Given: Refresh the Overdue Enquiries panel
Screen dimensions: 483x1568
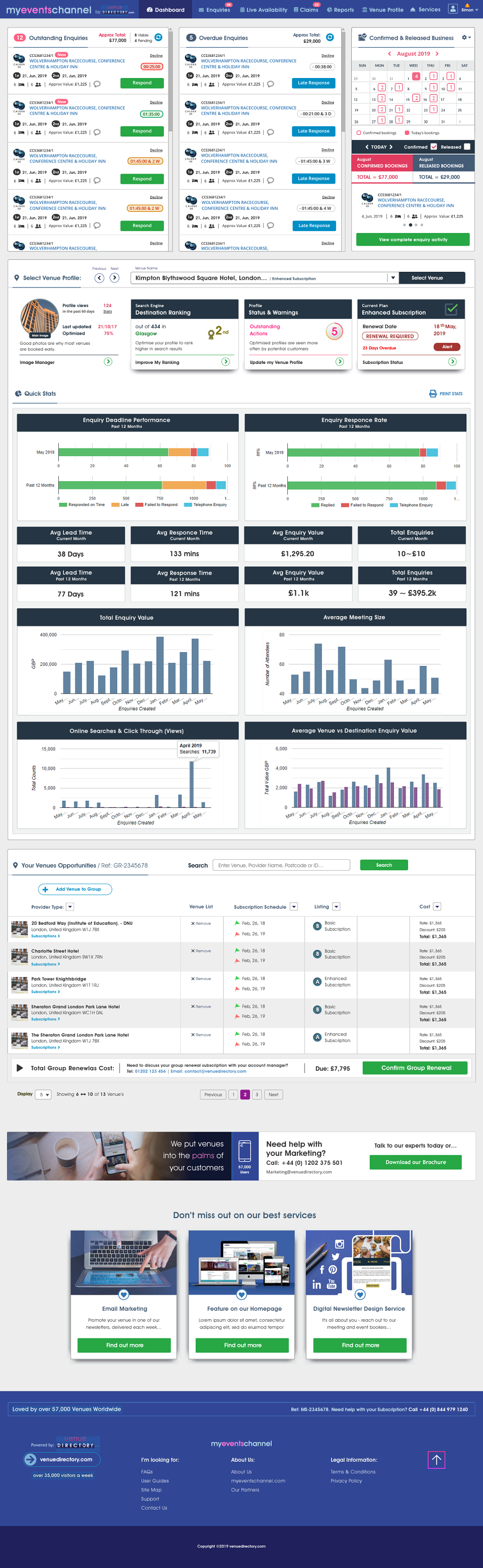Looking at the screenshot, I should pos(330,38).
